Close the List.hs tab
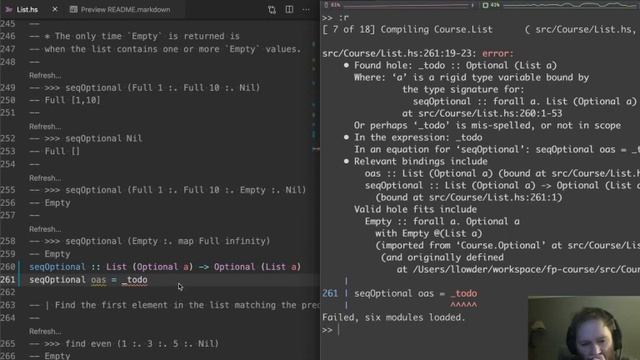 [55, 9]
